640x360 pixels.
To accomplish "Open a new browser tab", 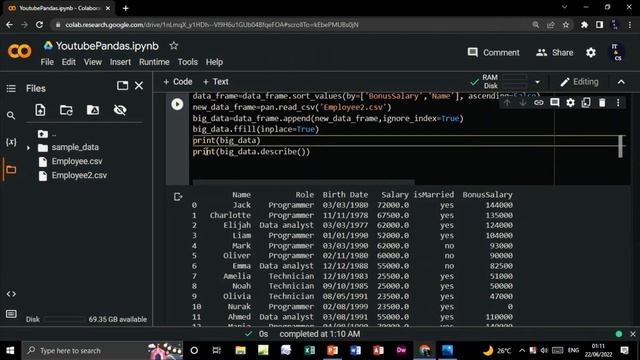I will 125,8.
